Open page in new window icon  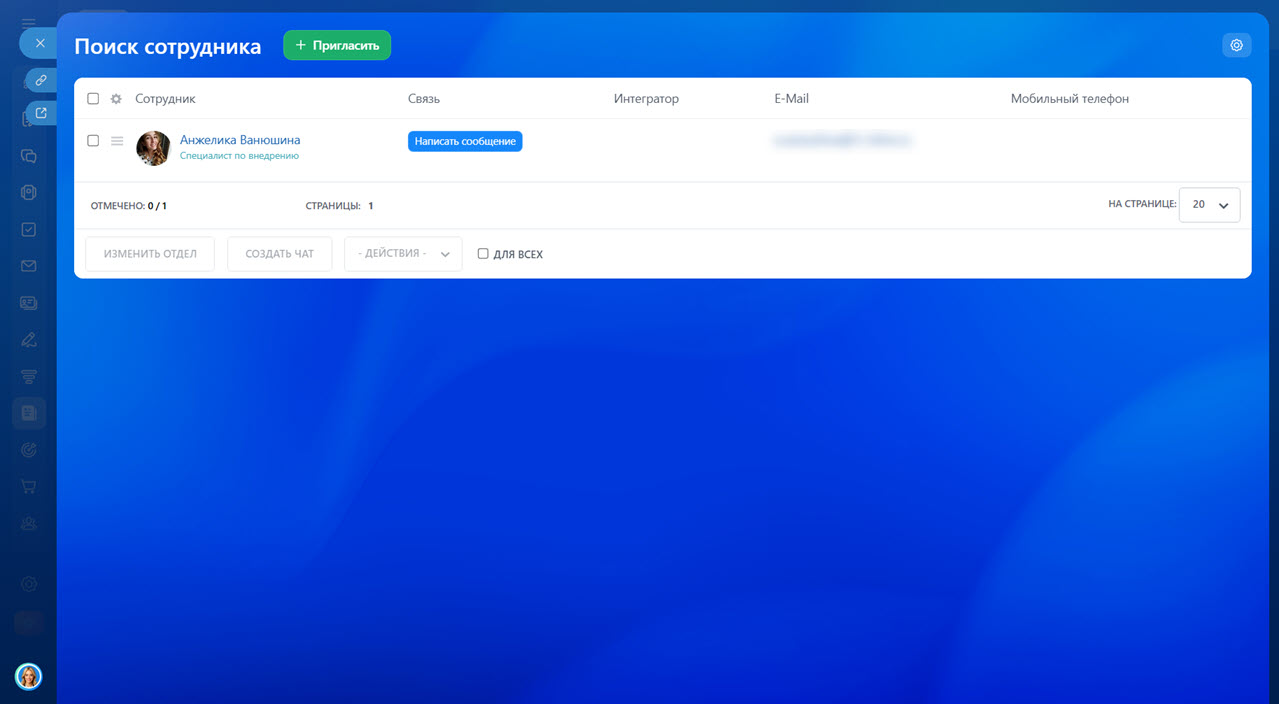41,113
